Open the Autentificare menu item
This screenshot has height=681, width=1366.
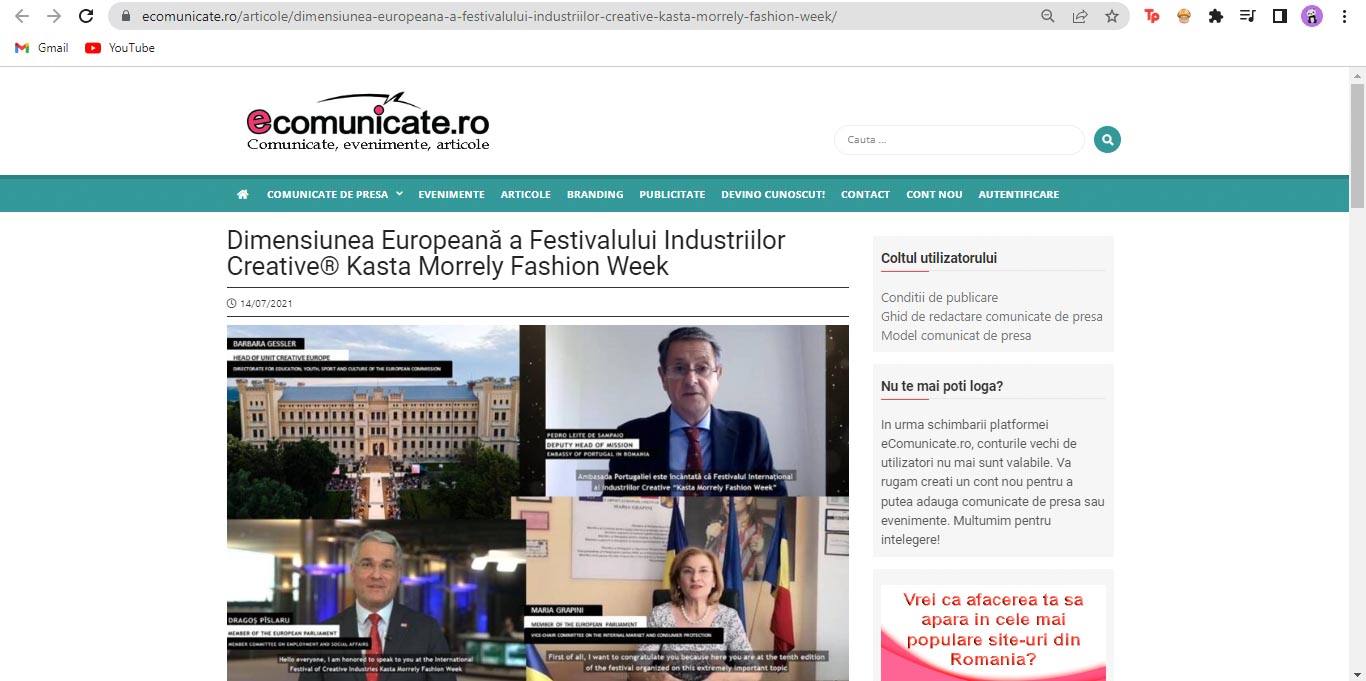tap(1018, 194)
